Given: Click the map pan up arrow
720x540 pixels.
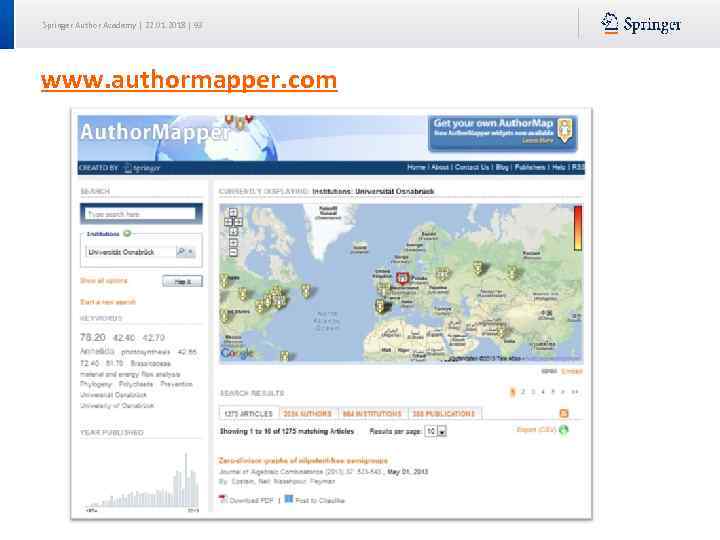Looking at the screenshot, I should [x=233, y=213].
